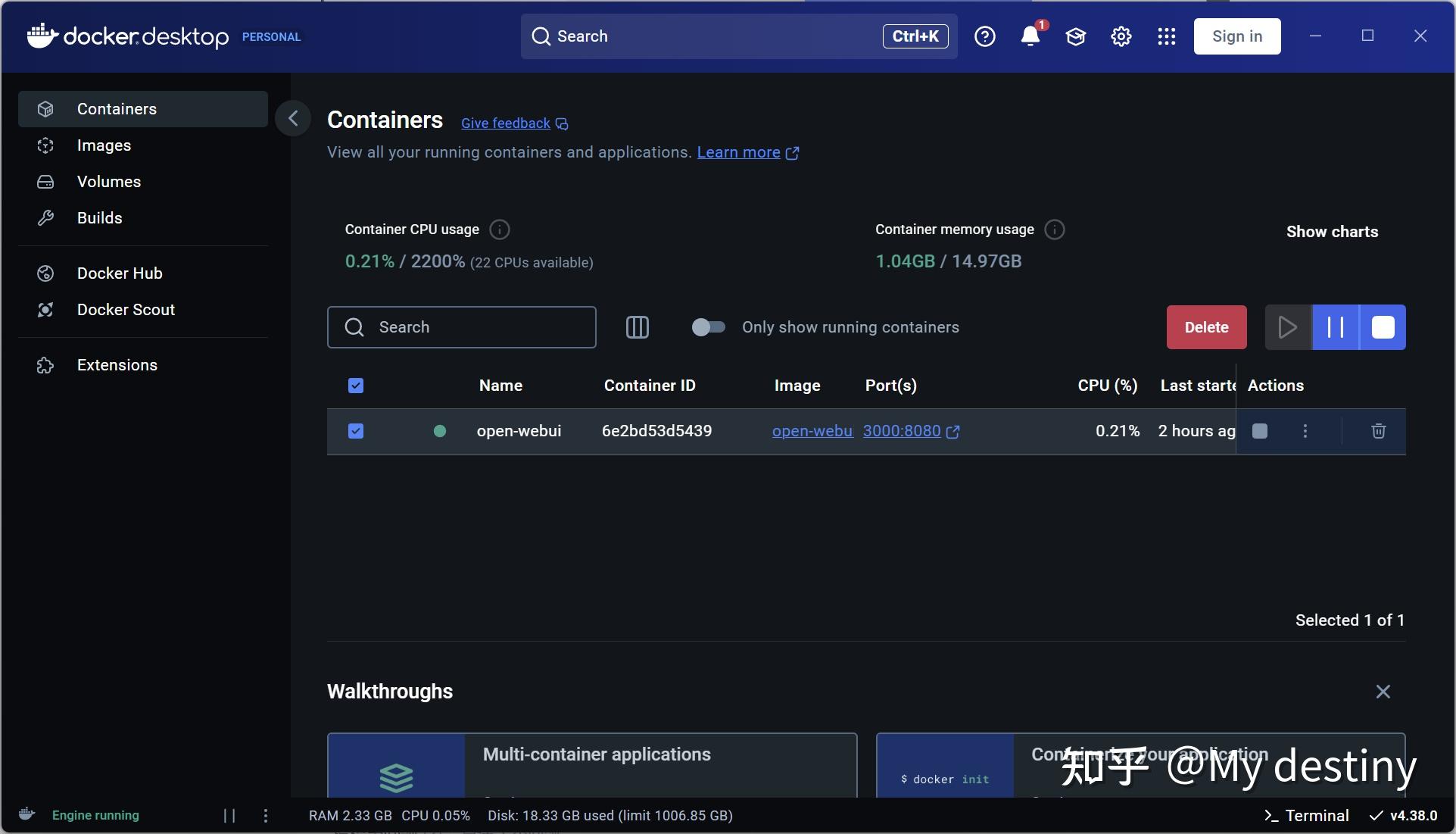Open the status bar three-dot menu

(265, 816)
